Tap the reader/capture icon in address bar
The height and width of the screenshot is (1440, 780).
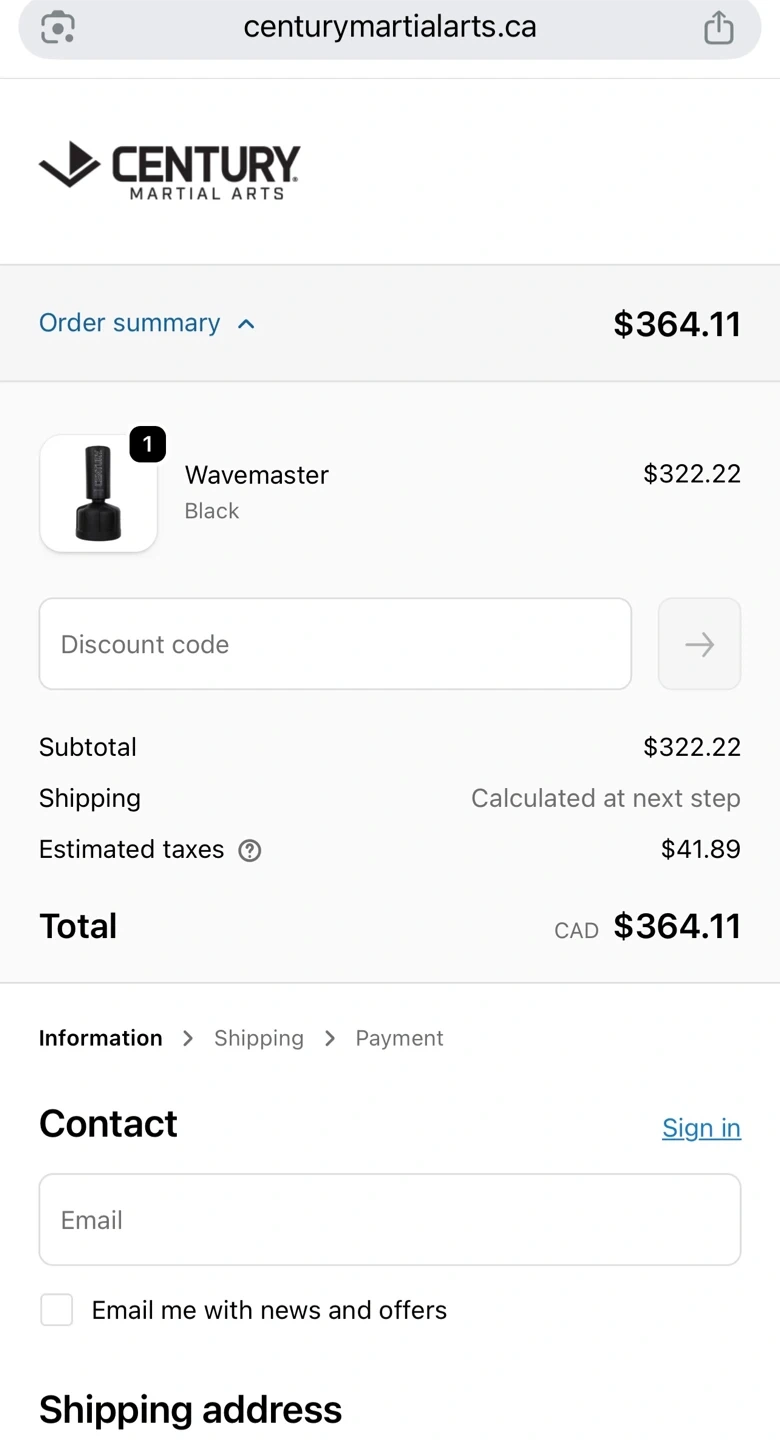click(x=58, y=27)
